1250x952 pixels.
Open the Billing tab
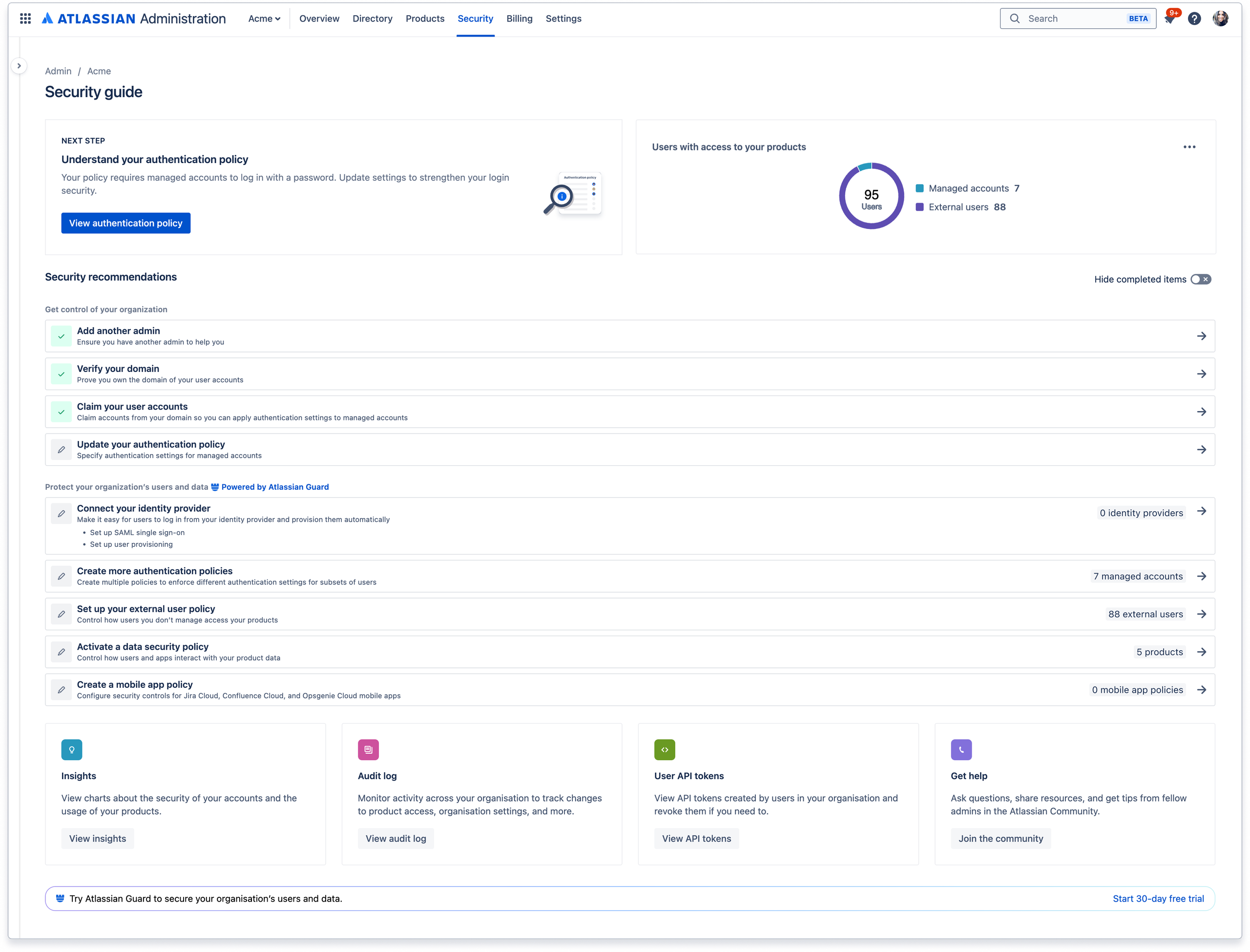pos(519,18)
